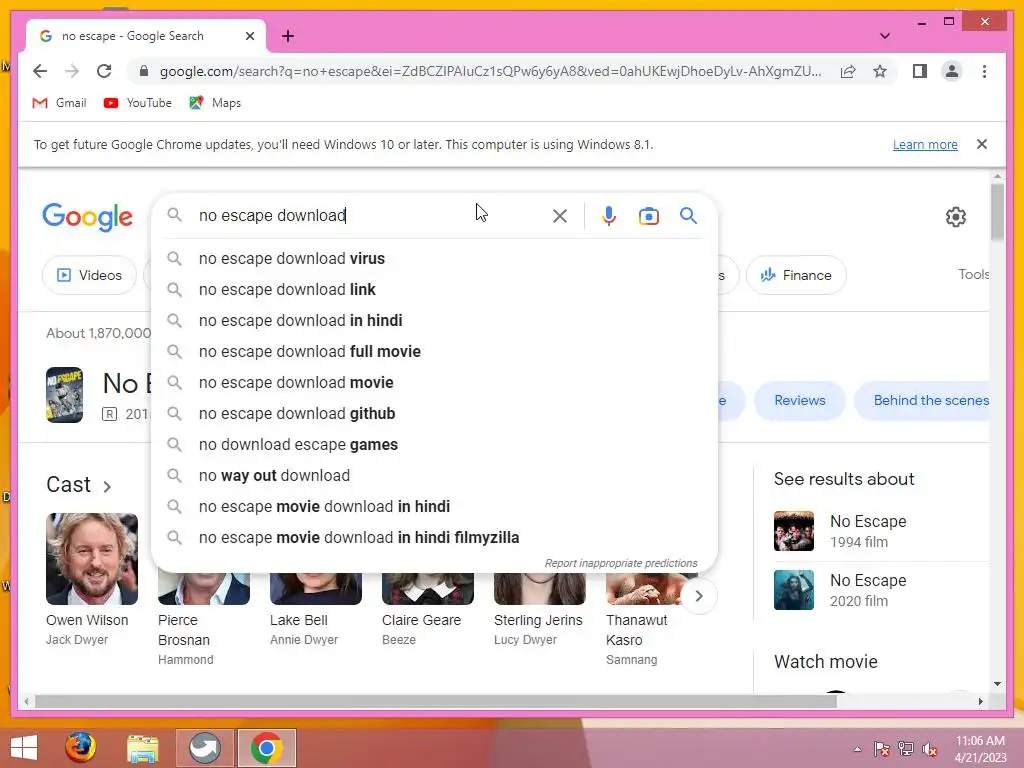Reload the current page

[104, 71]
